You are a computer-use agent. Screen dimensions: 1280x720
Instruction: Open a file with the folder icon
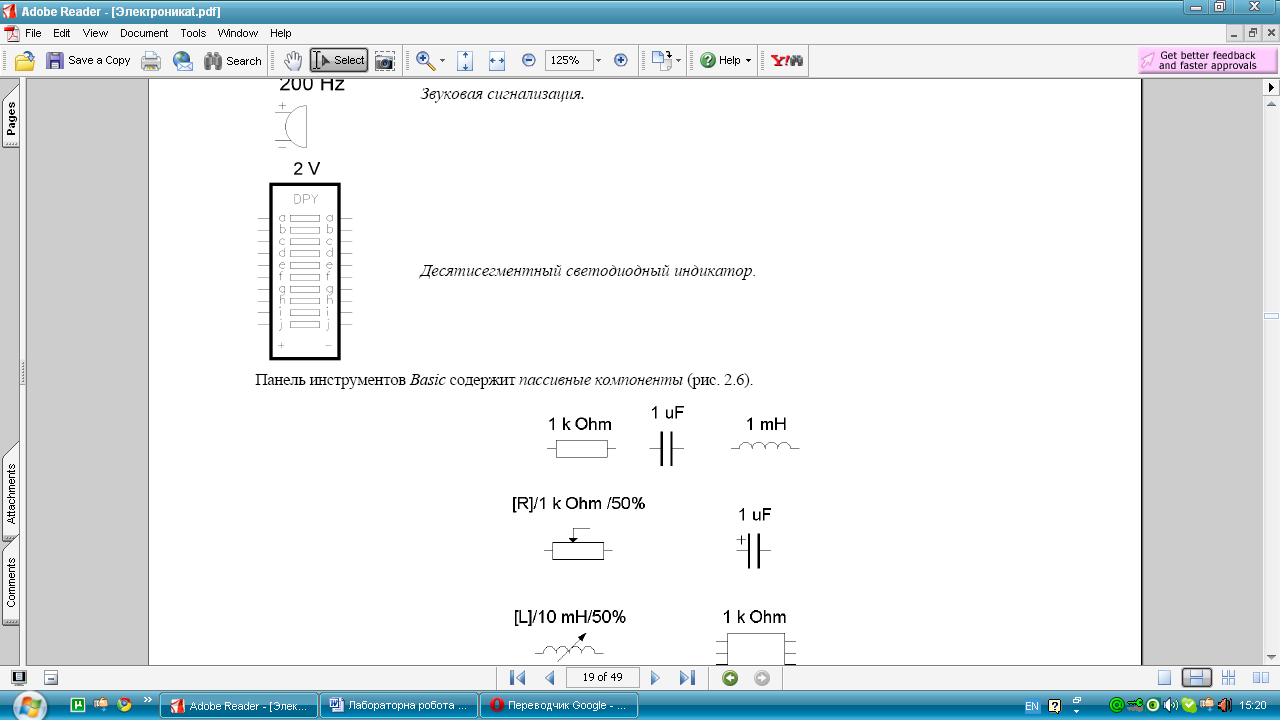pyautogui.click(x=25, y=60)
